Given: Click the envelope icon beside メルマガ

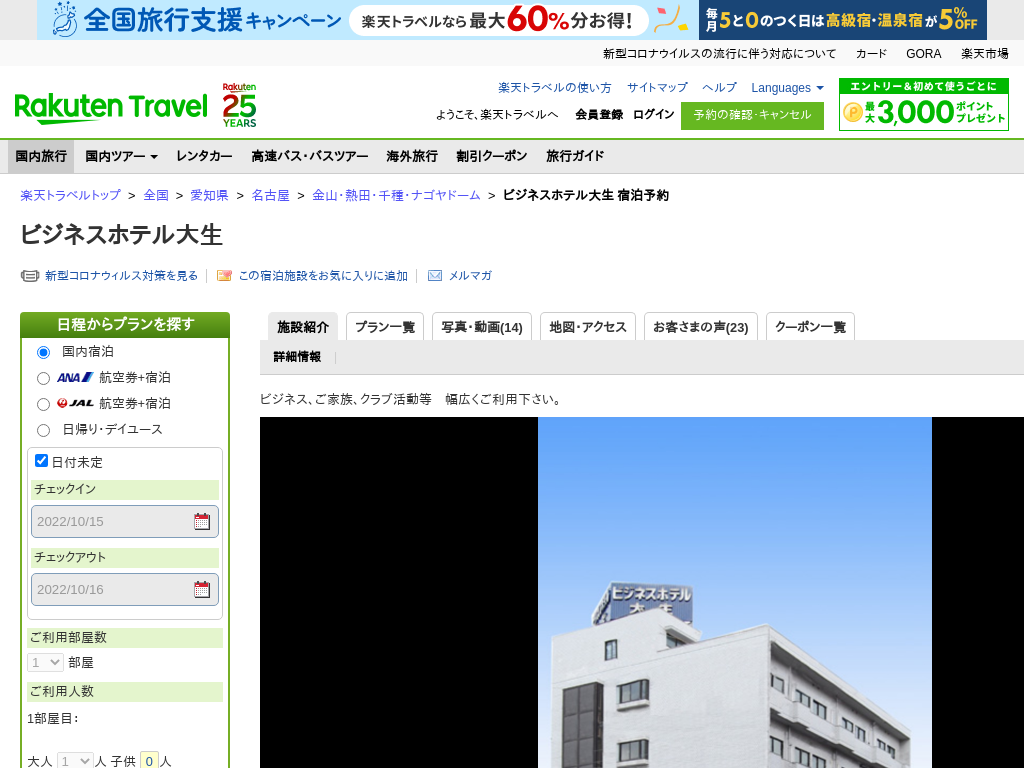Looking at the screenshot, I should tap(434, 276).
